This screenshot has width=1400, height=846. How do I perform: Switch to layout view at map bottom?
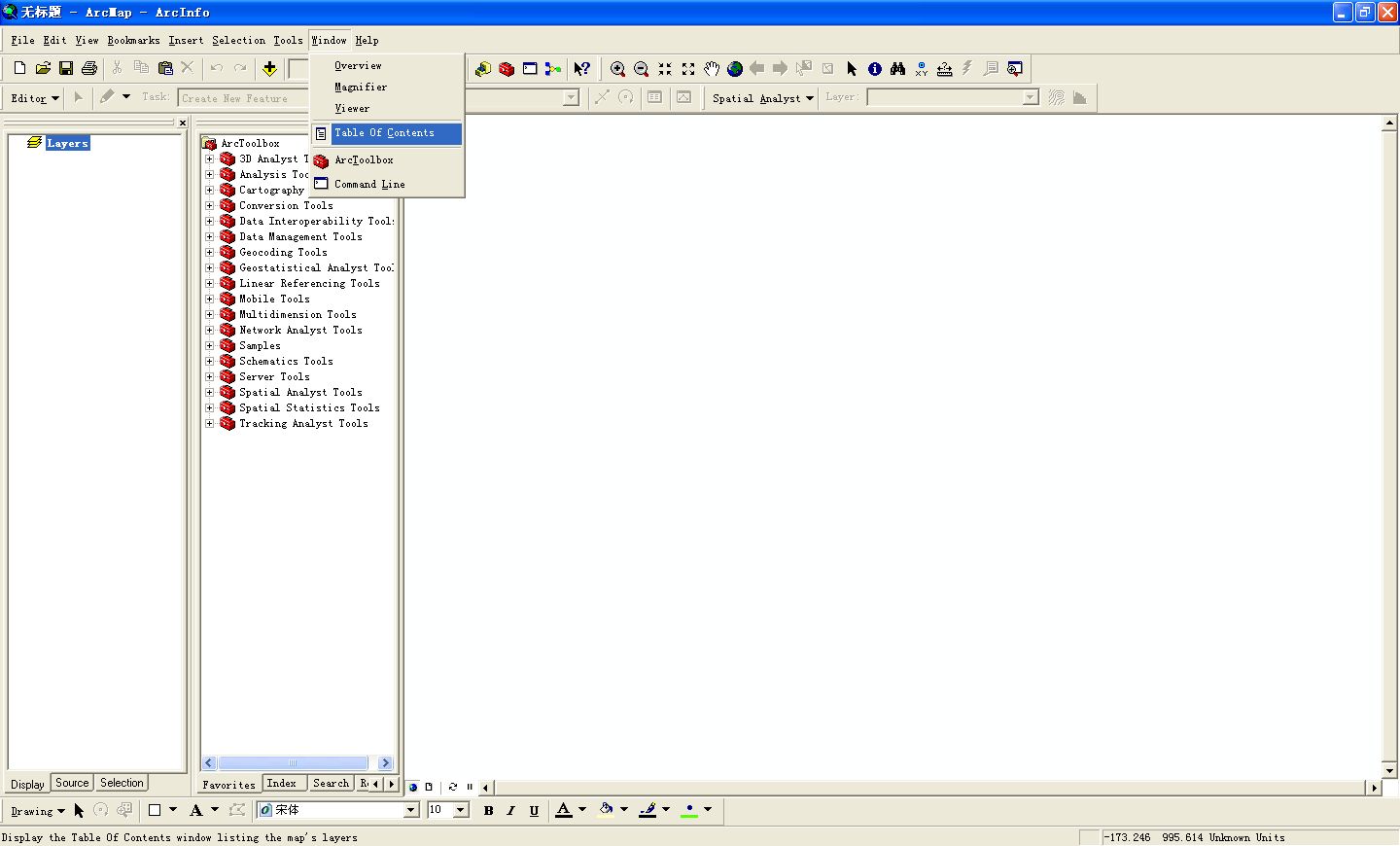point(429,787)
